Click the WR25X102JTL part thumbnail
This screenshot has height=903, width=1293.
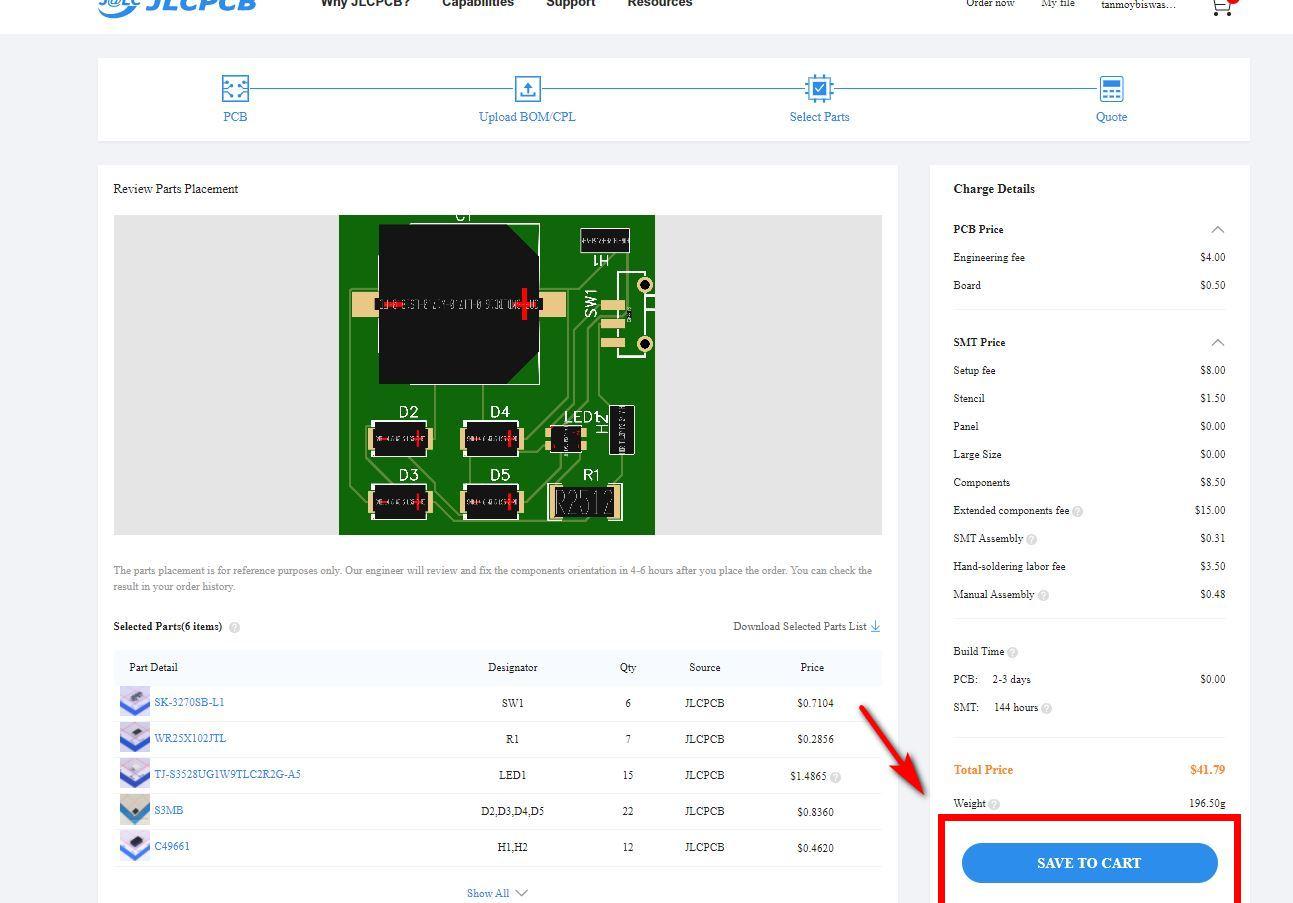pyautogui.click(x=134, y=738)
